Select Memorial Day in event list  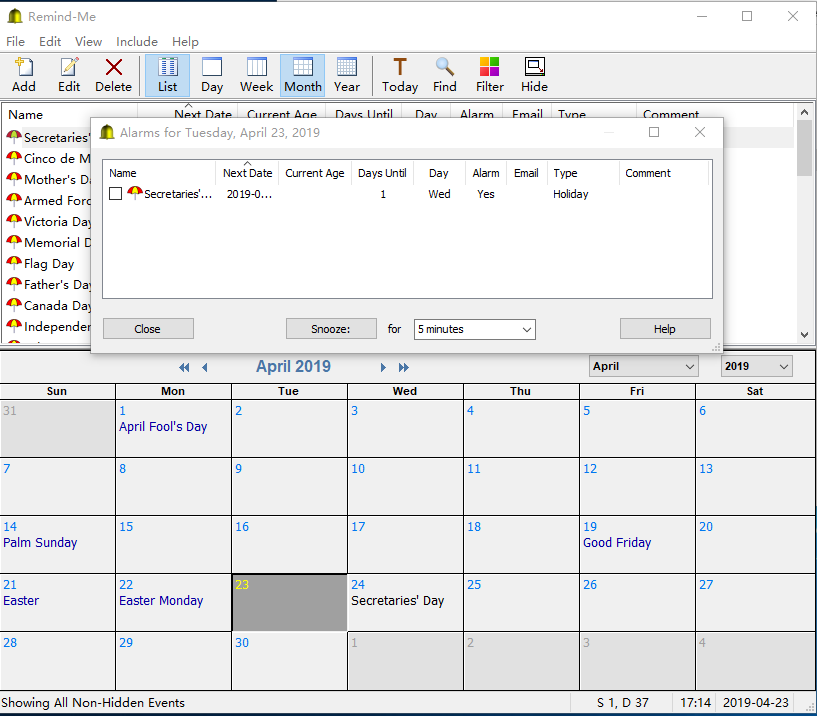pyautogui.click(x=48, y=242)
